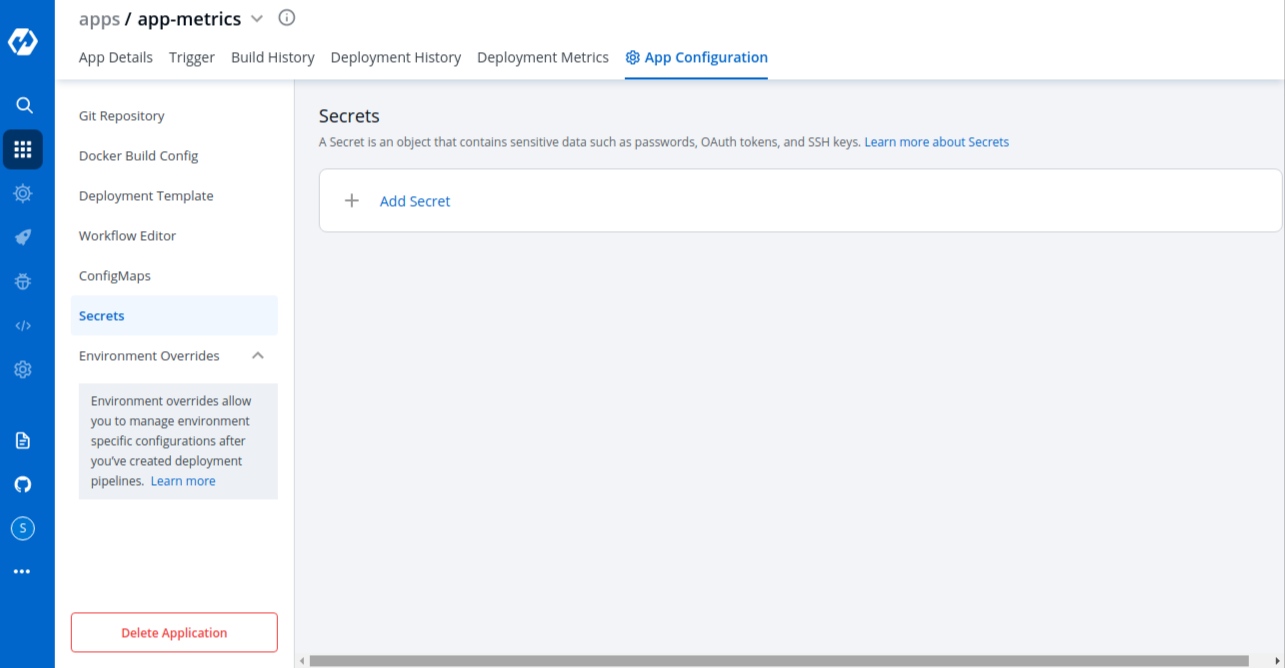
Task: Switch to the Build History tab
Action: coord(272,58)
